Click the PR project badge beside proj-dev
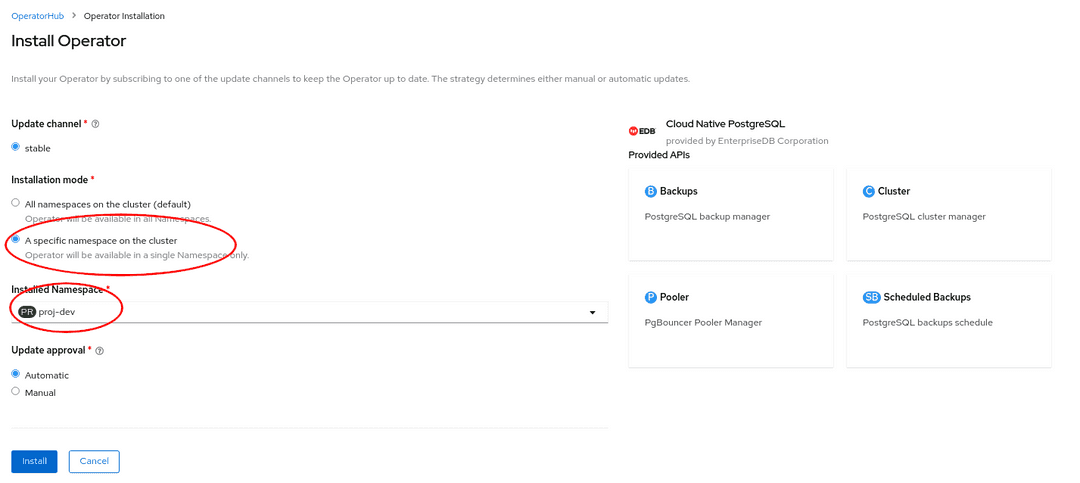This screenshot has width=1080, height=483. pyautogui.click(x=27, y=312)
